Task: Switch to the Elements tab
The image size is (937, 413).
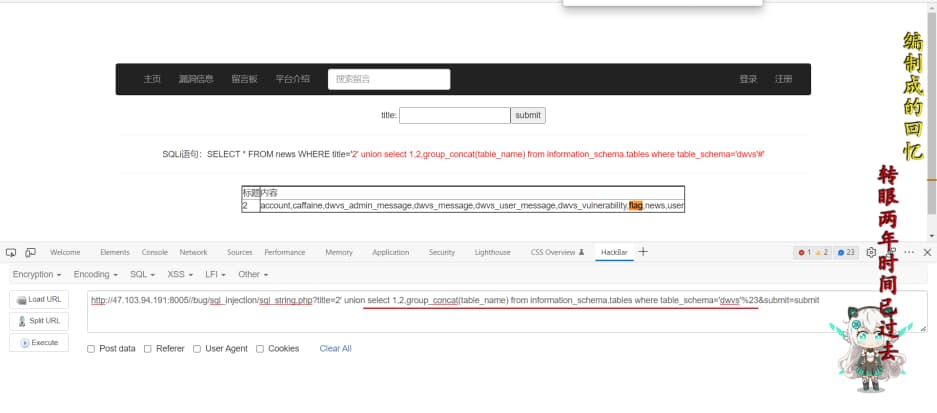Action: [x=115, y=252]
